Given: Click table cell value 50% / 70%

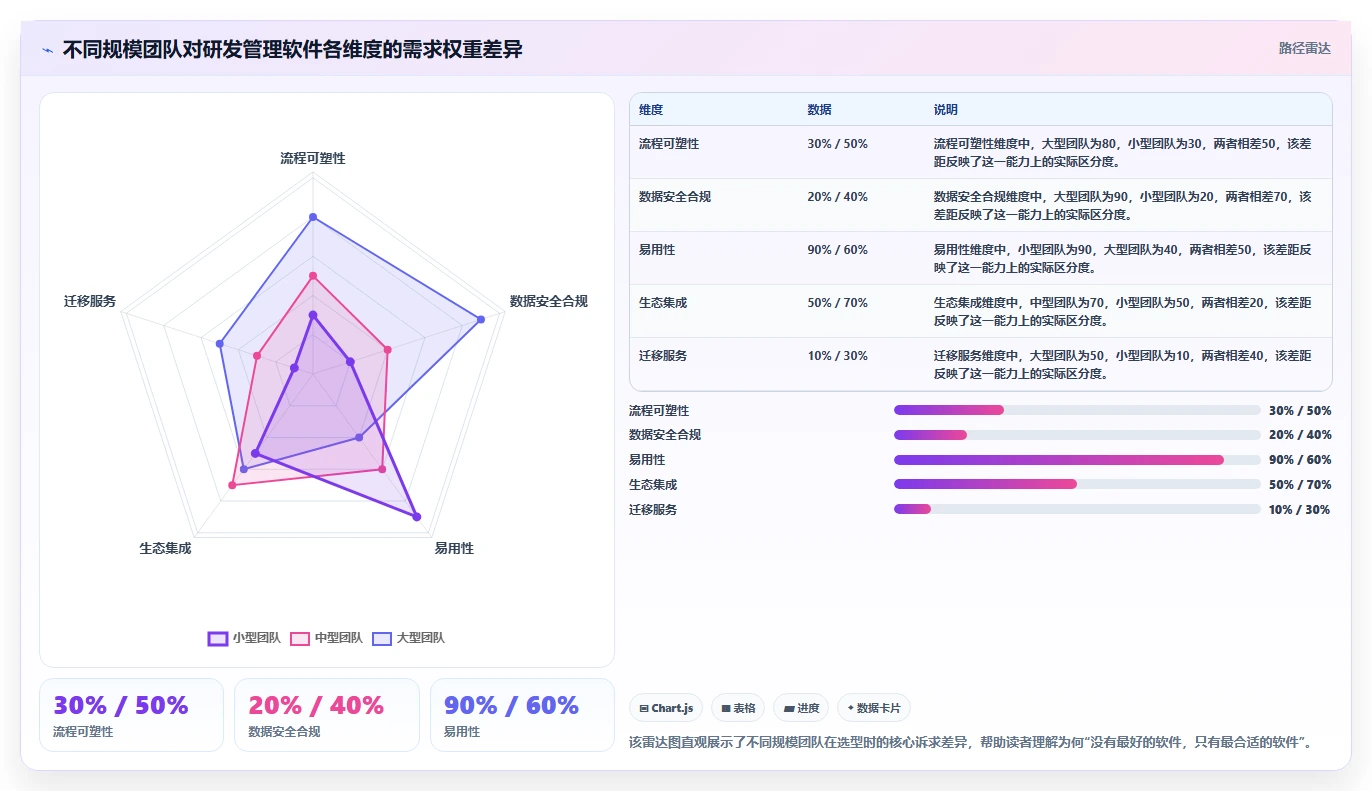Looking at the screenshot, I should [x=837, y=303].
